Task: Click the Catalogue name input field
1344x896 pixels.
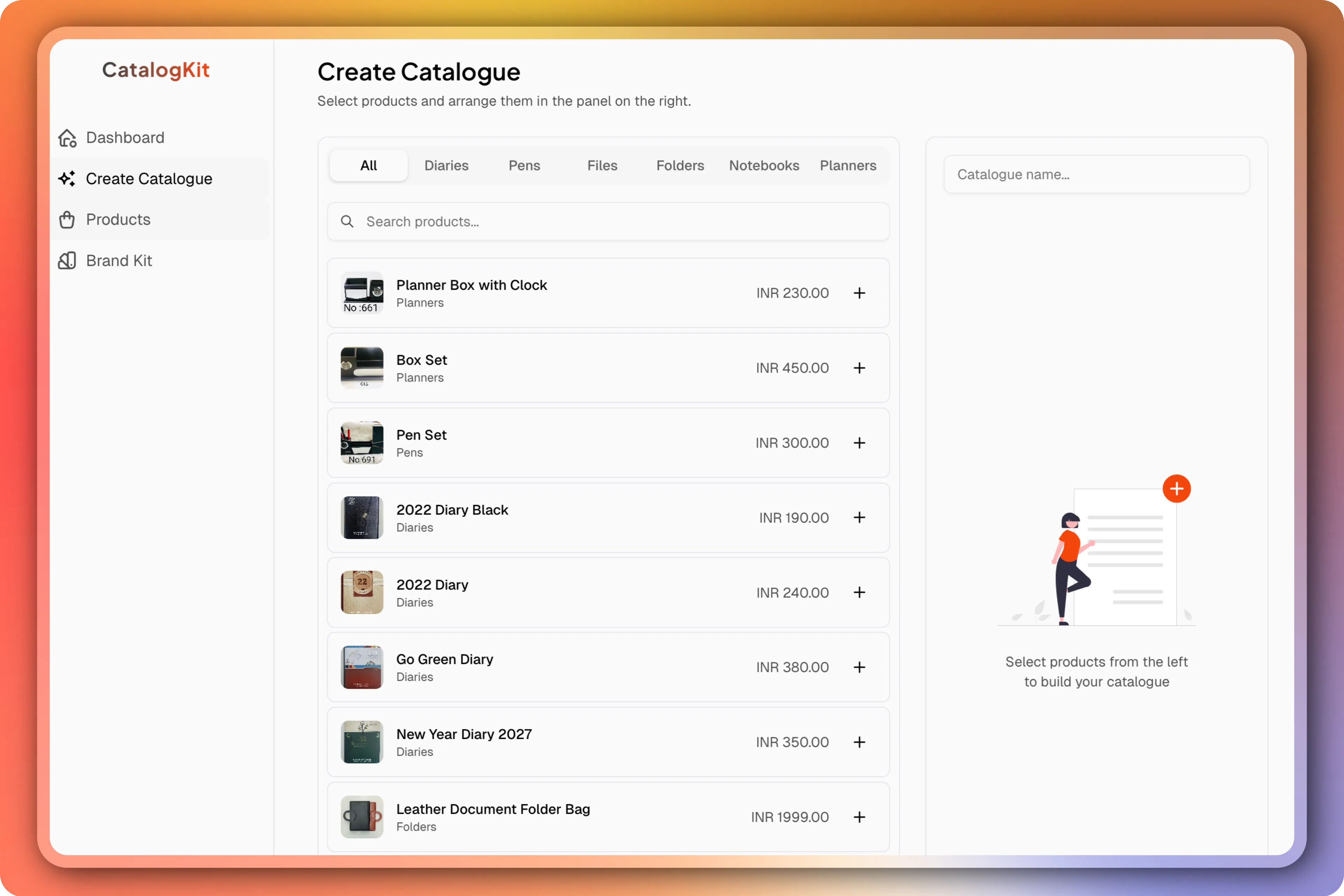Action: pos(1096,174)
